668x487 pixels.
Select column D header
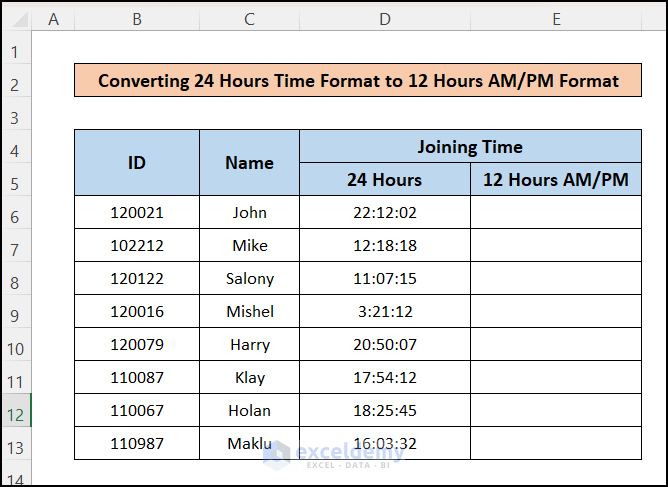385,19
